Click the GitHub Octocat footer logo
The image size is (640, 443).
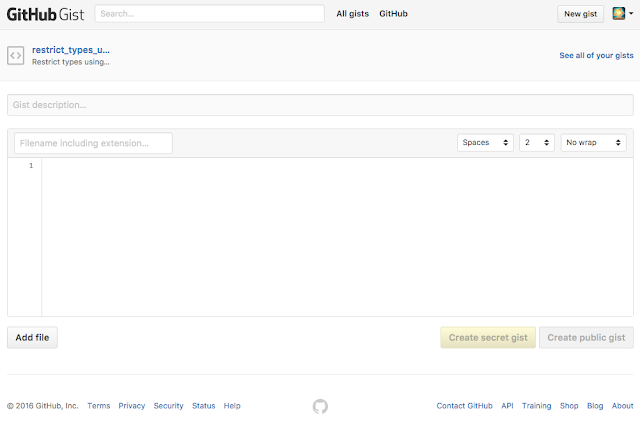320,406
